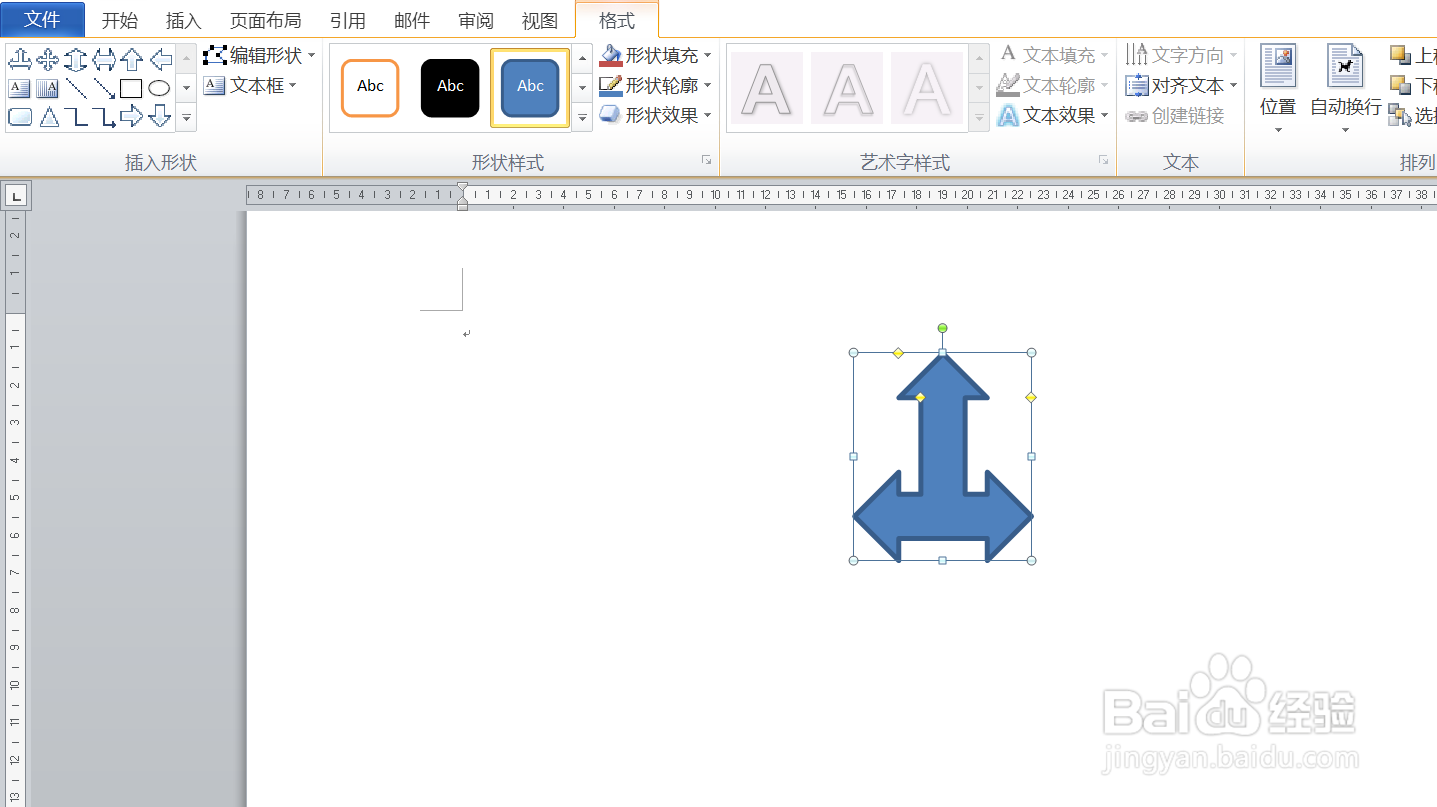This screenshot has height=807, width=1437.
Task: Select the elbow arrow connector shape
Action: point(104,117)
